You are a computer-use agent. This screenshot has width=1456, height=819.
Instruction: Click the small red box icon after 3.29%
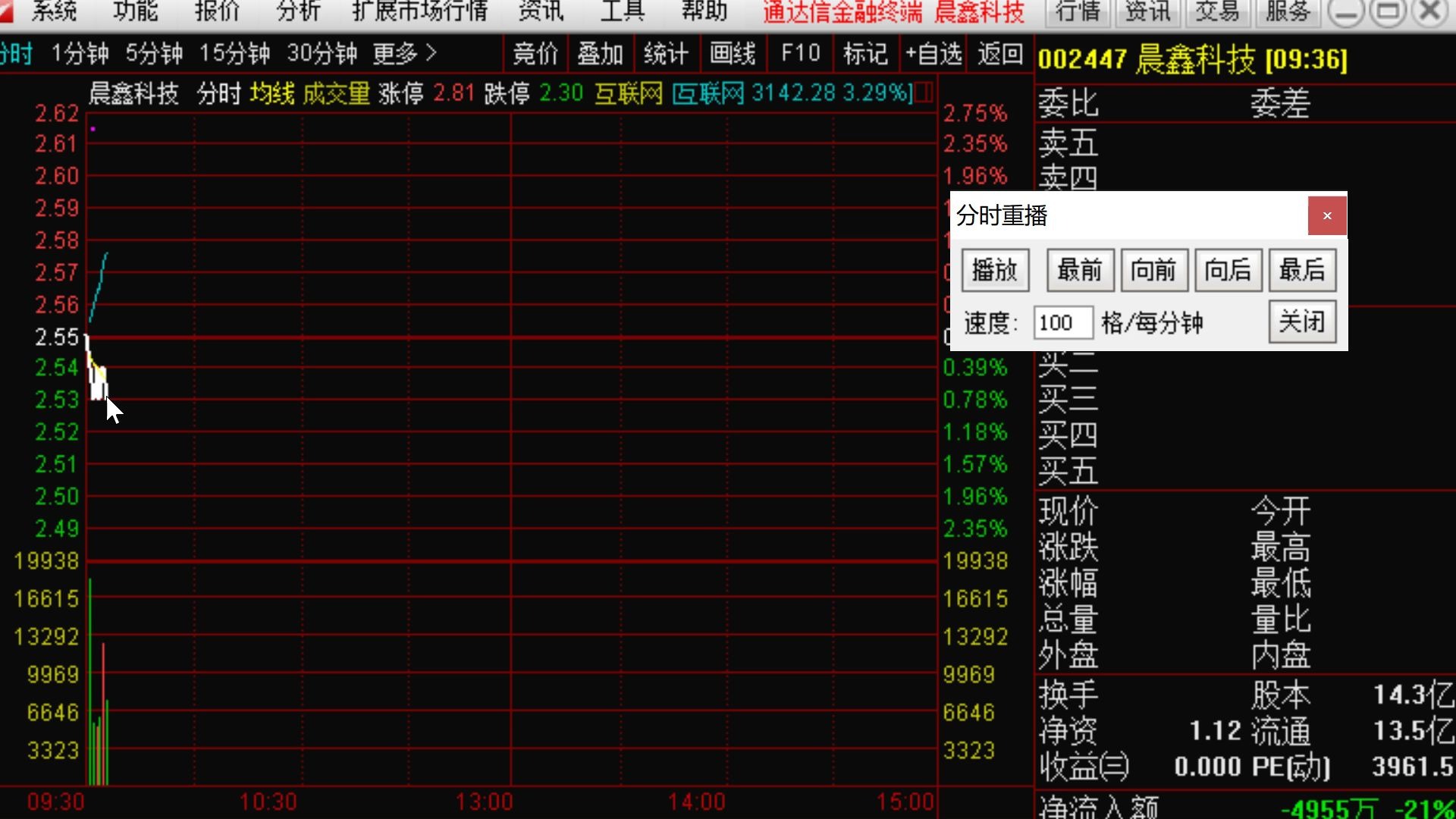pos(923,93)
